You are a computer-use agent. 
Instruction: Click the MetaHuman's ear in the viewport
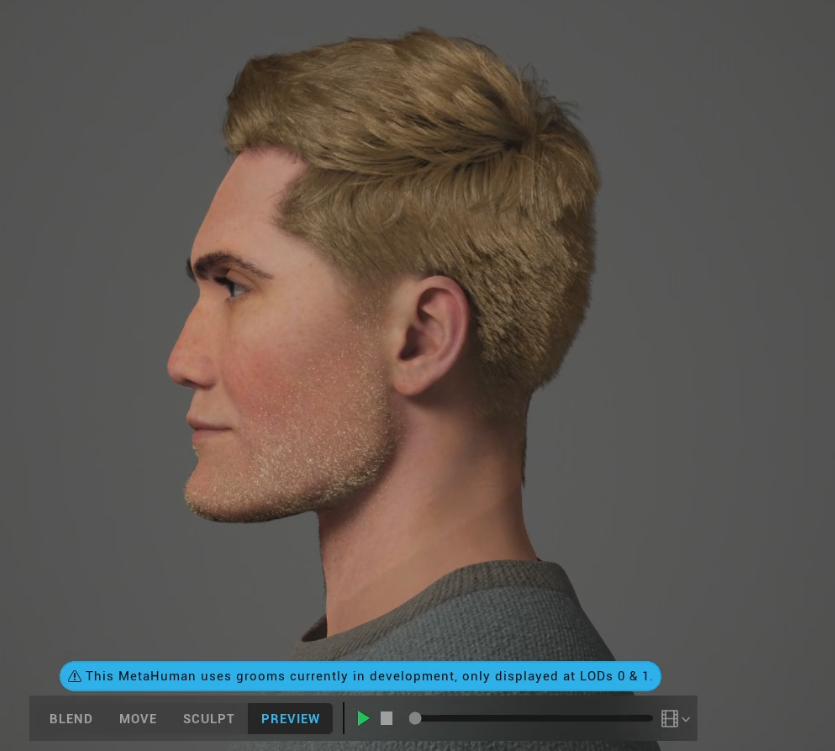tap(429, 336)
